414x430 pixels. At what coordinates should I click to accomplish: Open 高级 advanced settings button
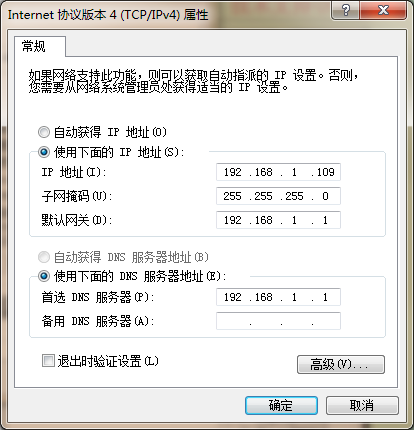pos(341,364)
